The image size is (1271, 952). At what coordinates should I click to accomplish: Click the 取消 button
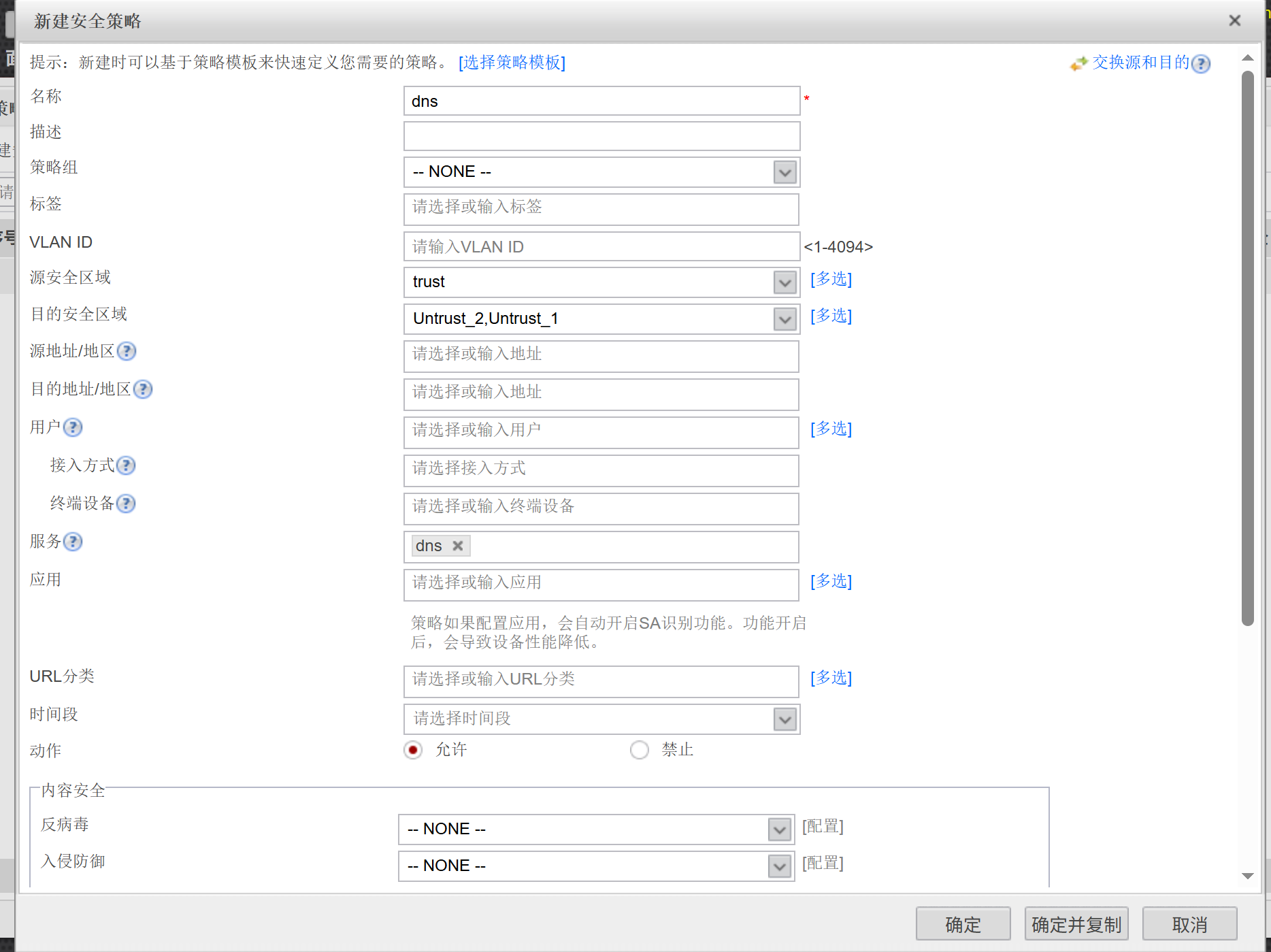point(1189,924)
